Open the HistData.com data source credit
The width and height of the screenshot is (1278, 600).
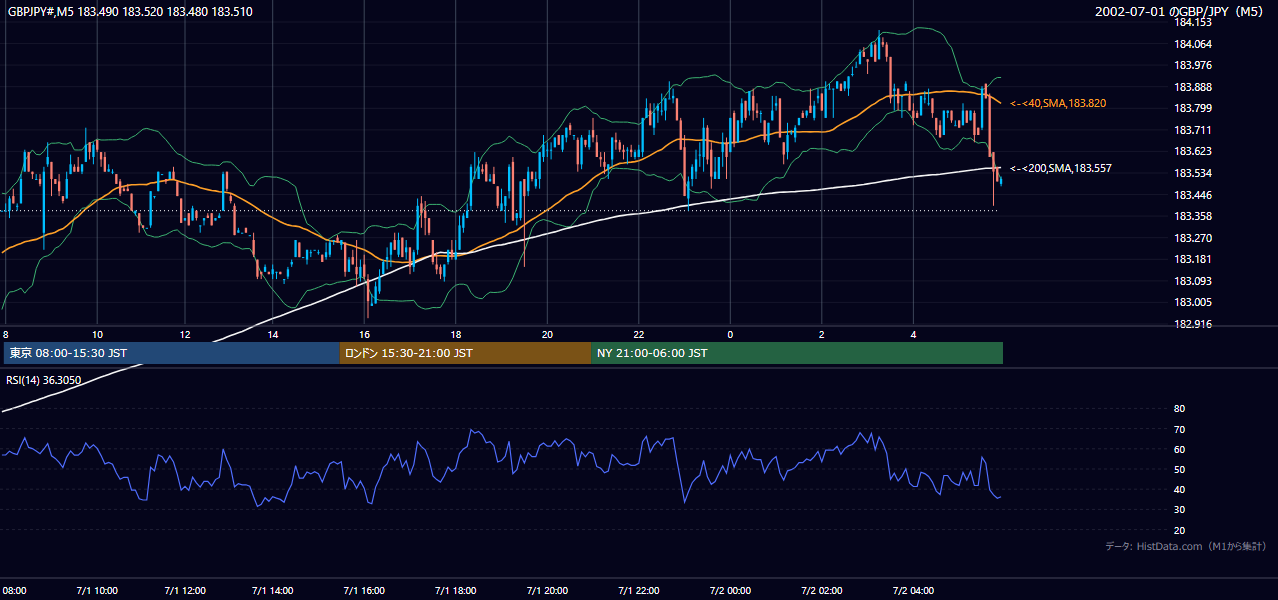1186,547
